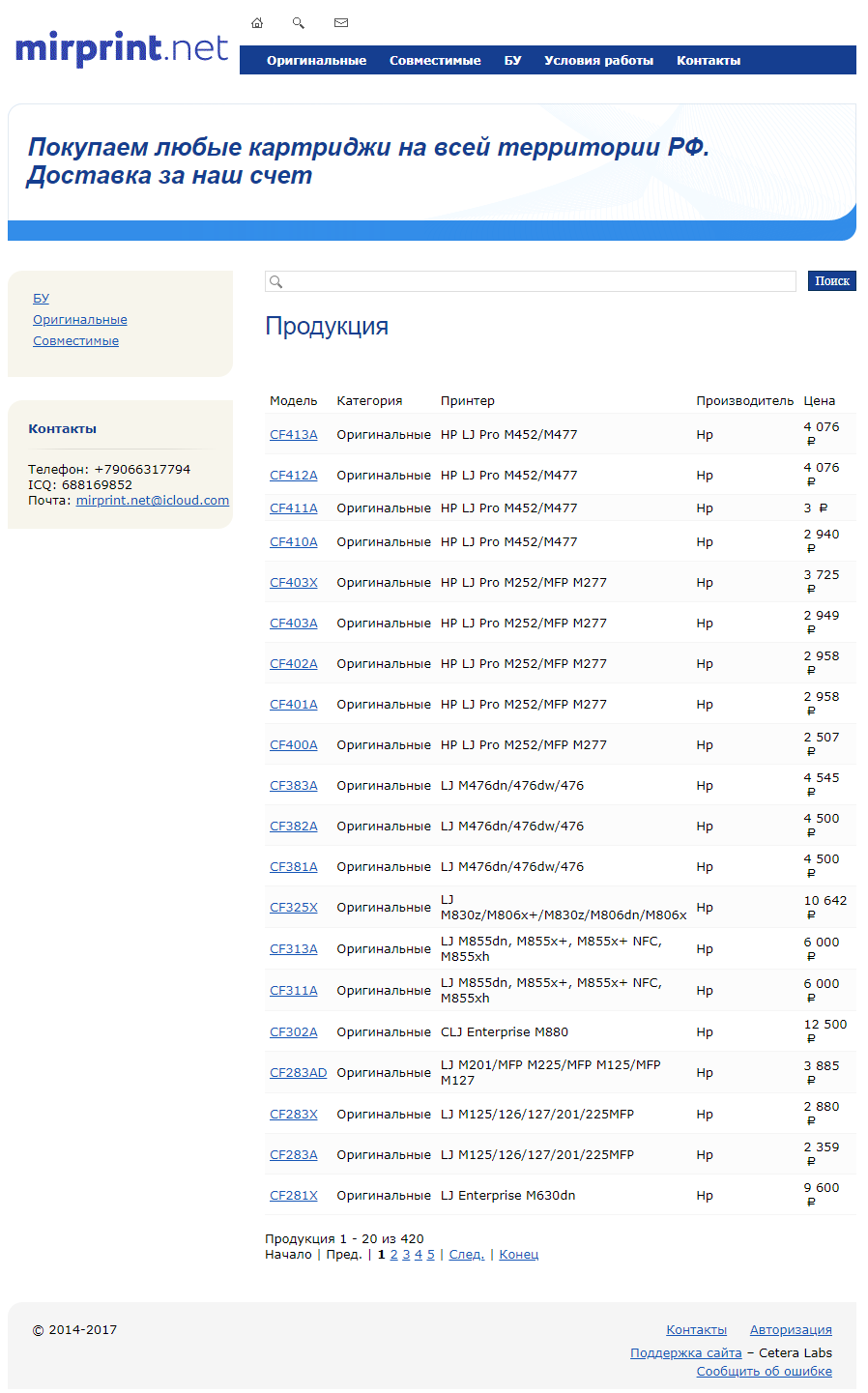The image size is (868, 1393).
Task: Open Контакты in the navigation bar
Action: coord(709,60)
